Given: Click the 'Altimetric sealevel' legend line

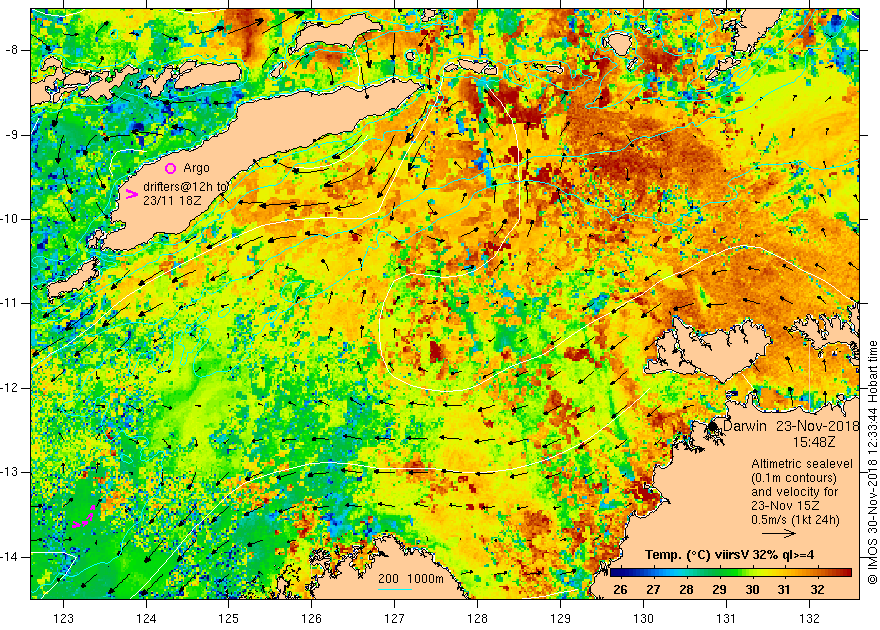Looking at the screenshot, I should 802,464.
